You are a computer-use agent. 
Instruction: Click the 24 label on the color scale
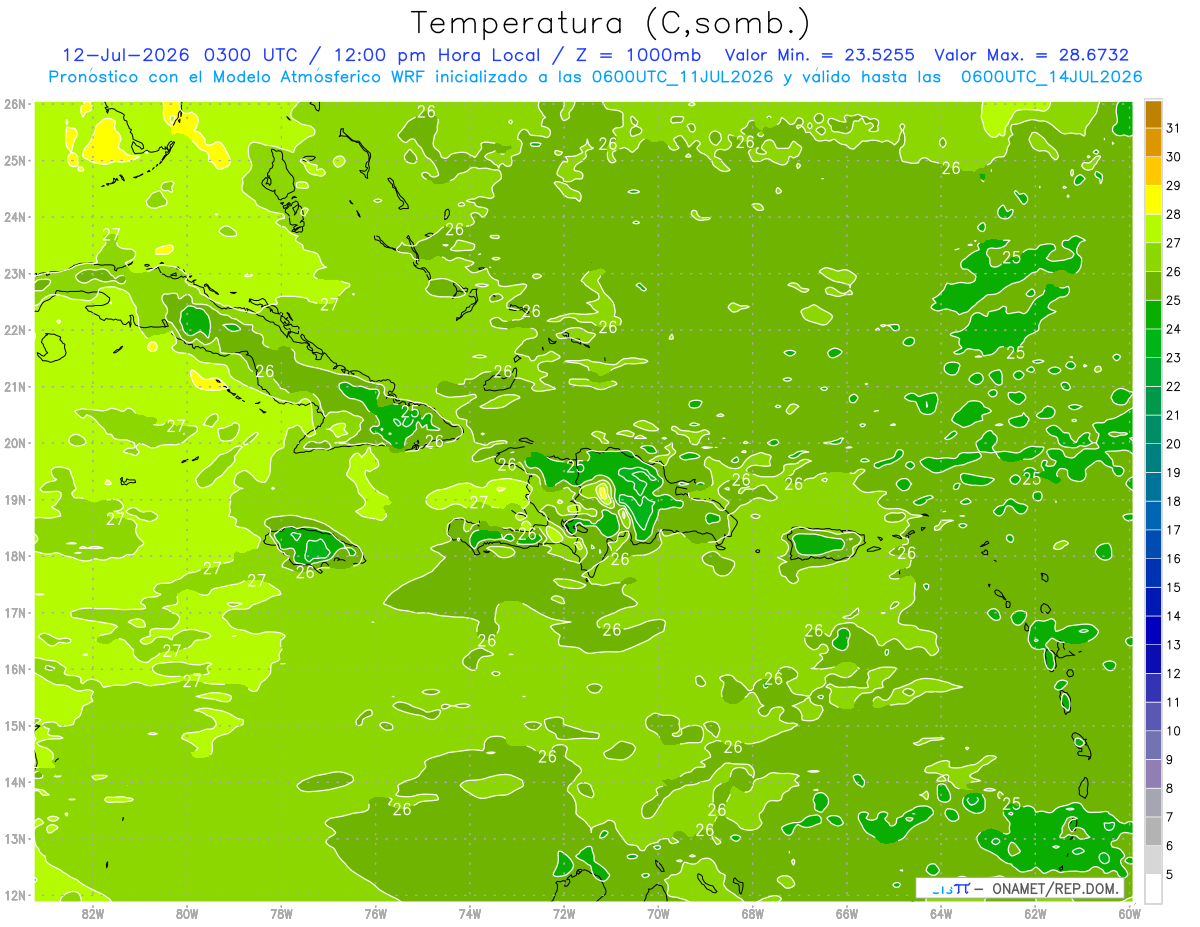coord(1174,329)
